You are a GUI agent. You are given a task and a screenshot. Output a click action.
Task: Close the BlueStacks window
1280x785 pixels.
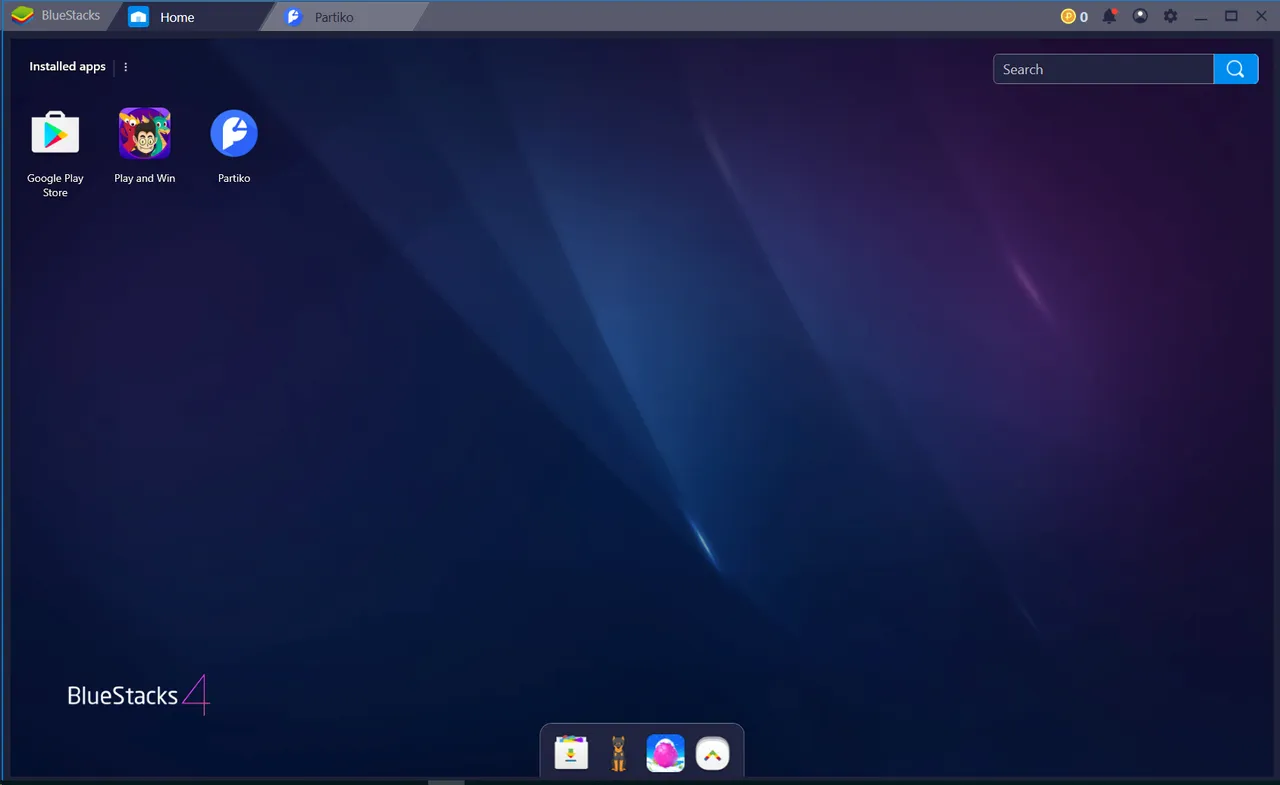point(1261,17)
